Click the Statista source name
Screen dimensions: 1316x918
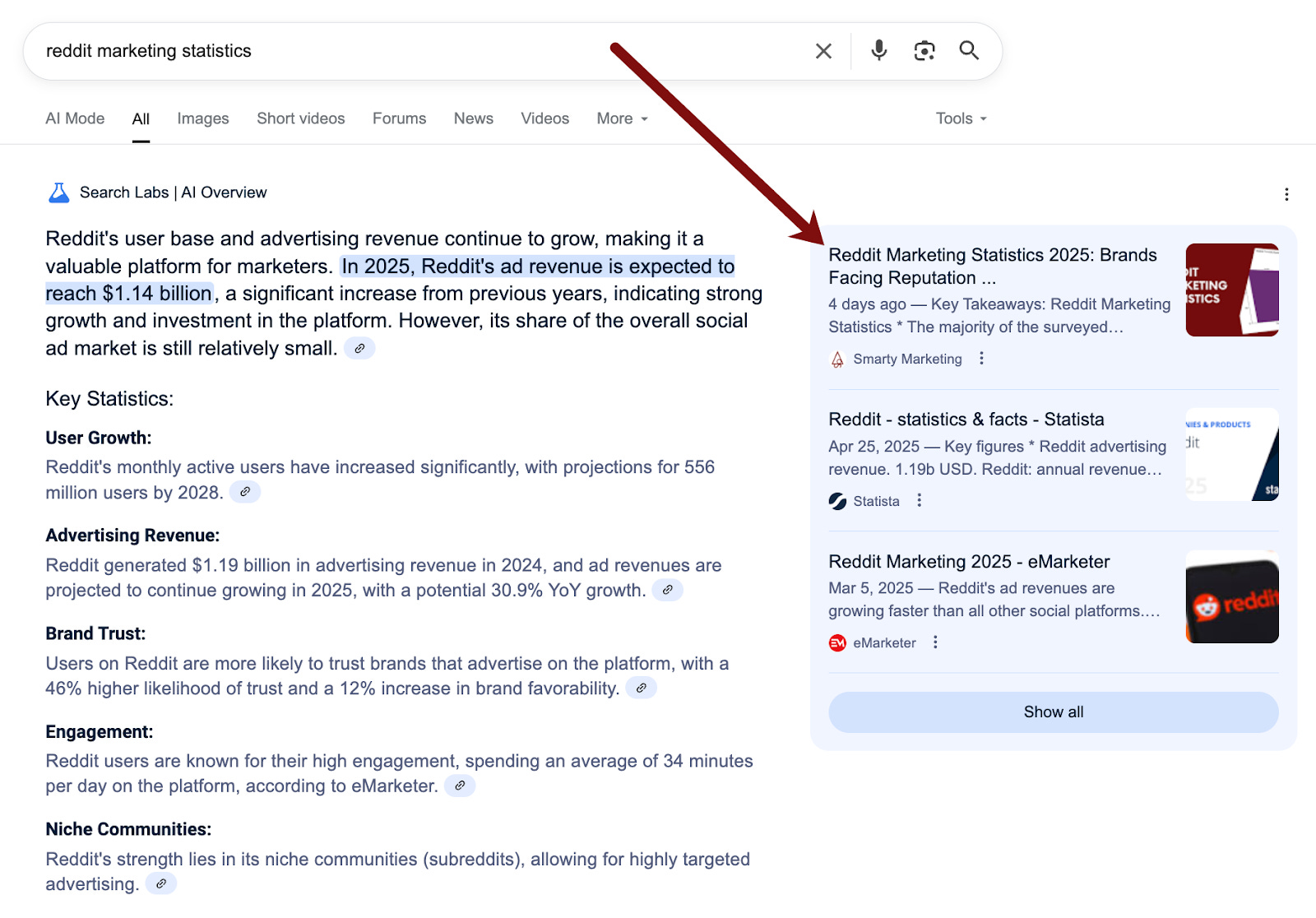[876, 501]
